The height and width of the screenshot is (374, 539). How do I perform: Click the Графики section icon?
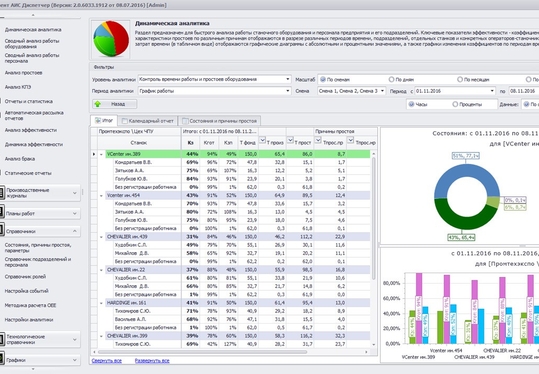(x=2, y=360)
